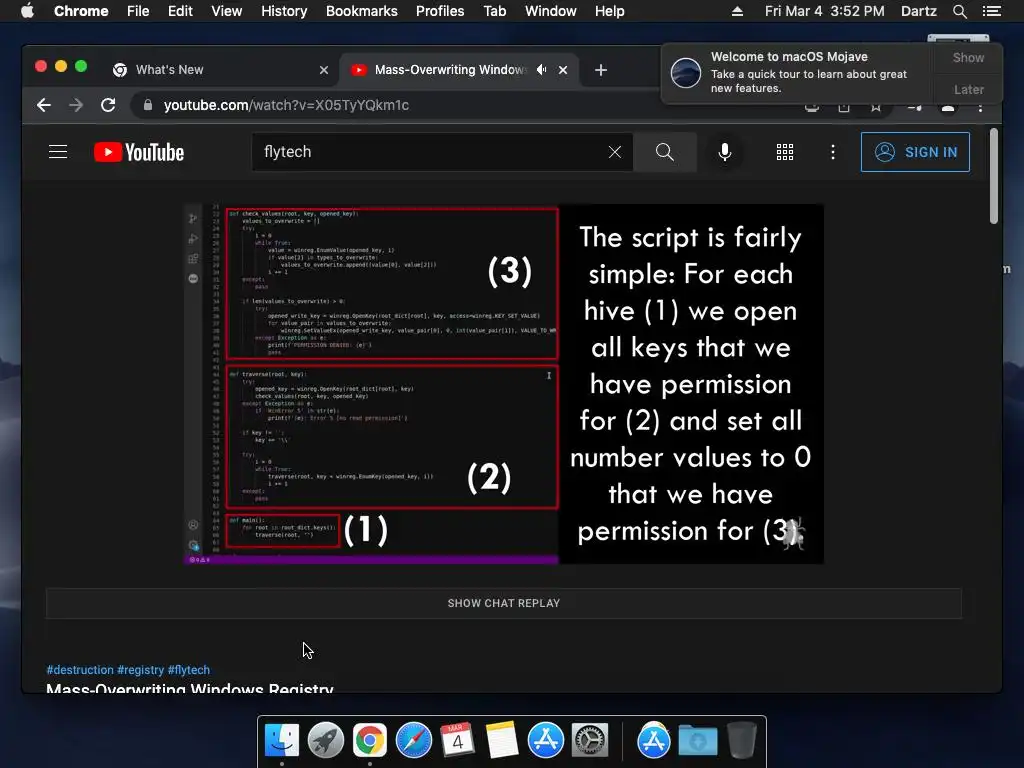
Task: Open the Profiles menu
Action: [440, 11]
